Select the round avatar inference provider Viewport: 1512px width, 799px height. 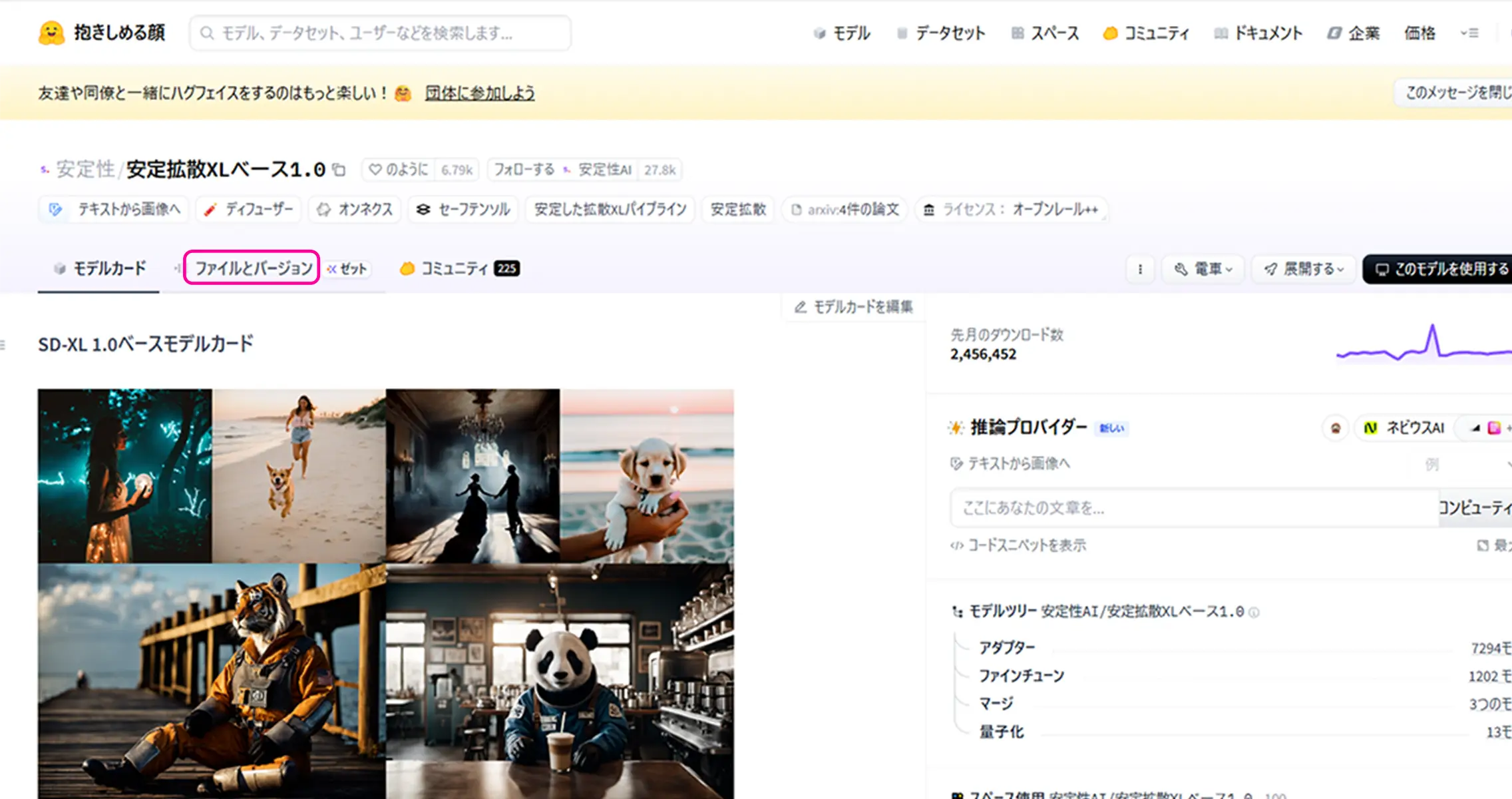pyautogui.click(x=1335, y=428)
